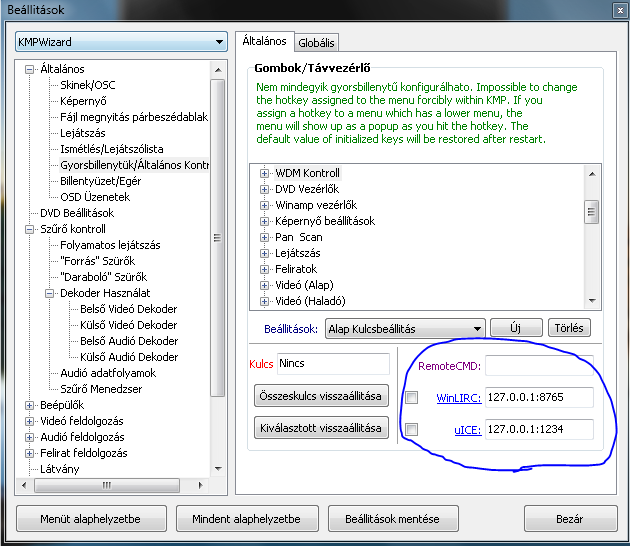This screenshot has height=546, width=630.
Task: Expand the Videó (Haladó) hotkey group
Action: click(264, 301)
